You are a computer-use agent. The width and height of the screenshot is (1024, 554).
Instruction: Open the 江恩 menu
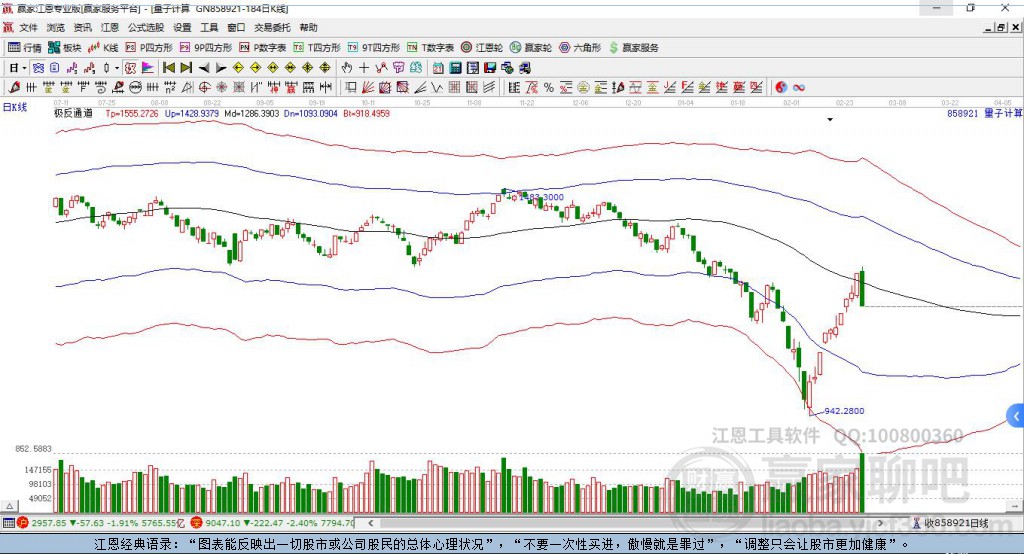coord(110,27)
